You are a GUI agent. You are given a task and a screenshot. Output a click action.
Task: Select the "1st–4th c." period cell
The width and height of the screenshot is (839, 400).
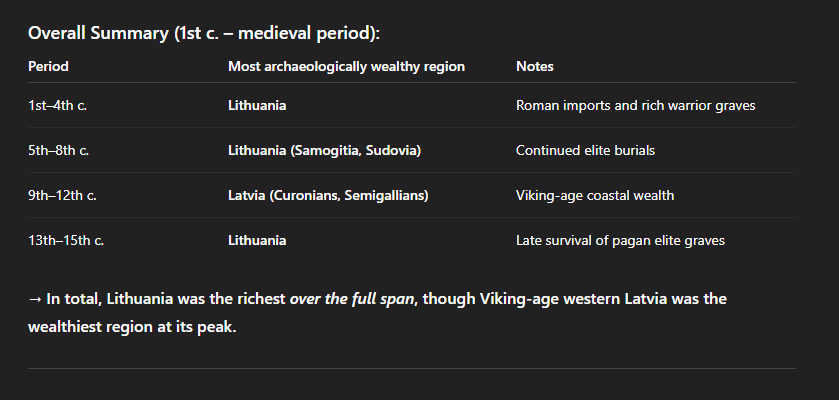pyautogui.click(x=58, y=105)
